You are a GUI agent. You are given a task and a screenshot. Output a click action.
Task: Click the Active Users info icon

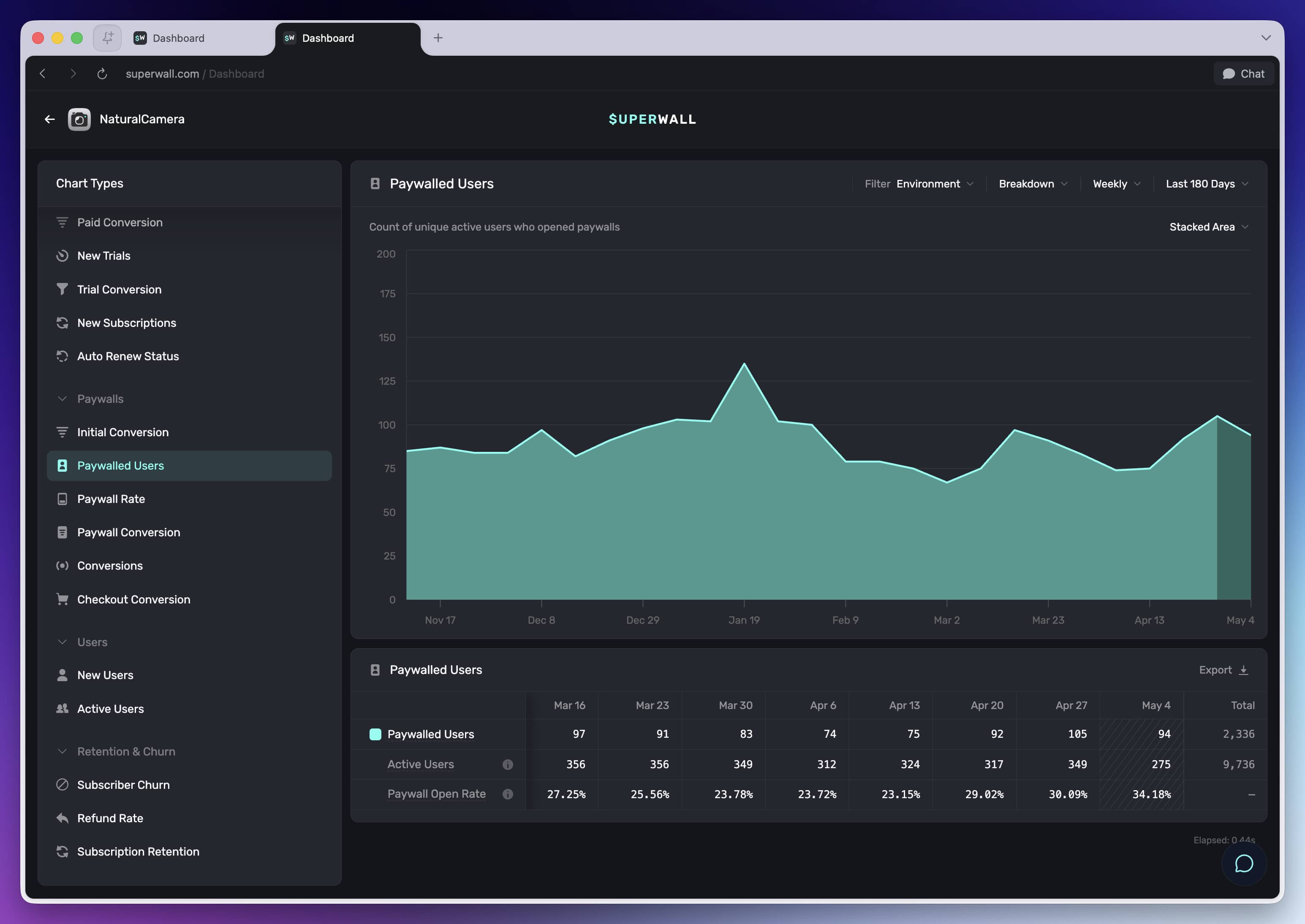click(508, 765)
